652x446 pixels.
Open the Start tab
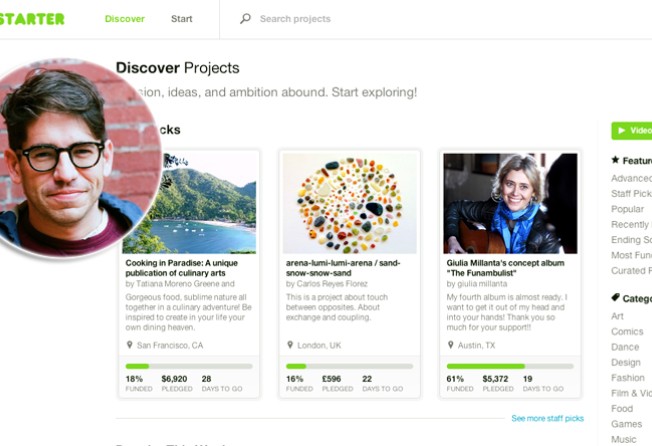click(x=182, y=19)
